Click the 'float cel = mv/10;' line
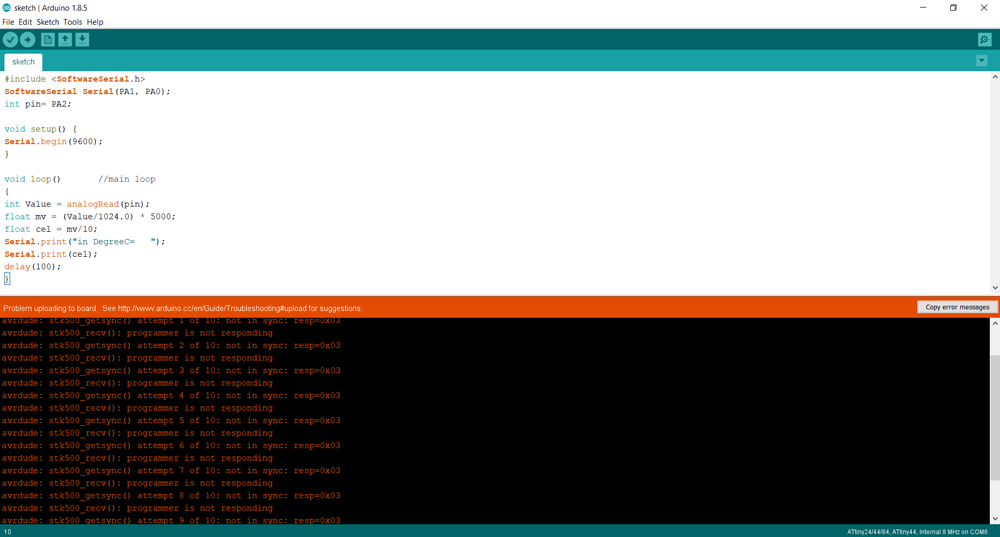The height and width of the screenshot is (537, 1000). [x=50, y=229]
